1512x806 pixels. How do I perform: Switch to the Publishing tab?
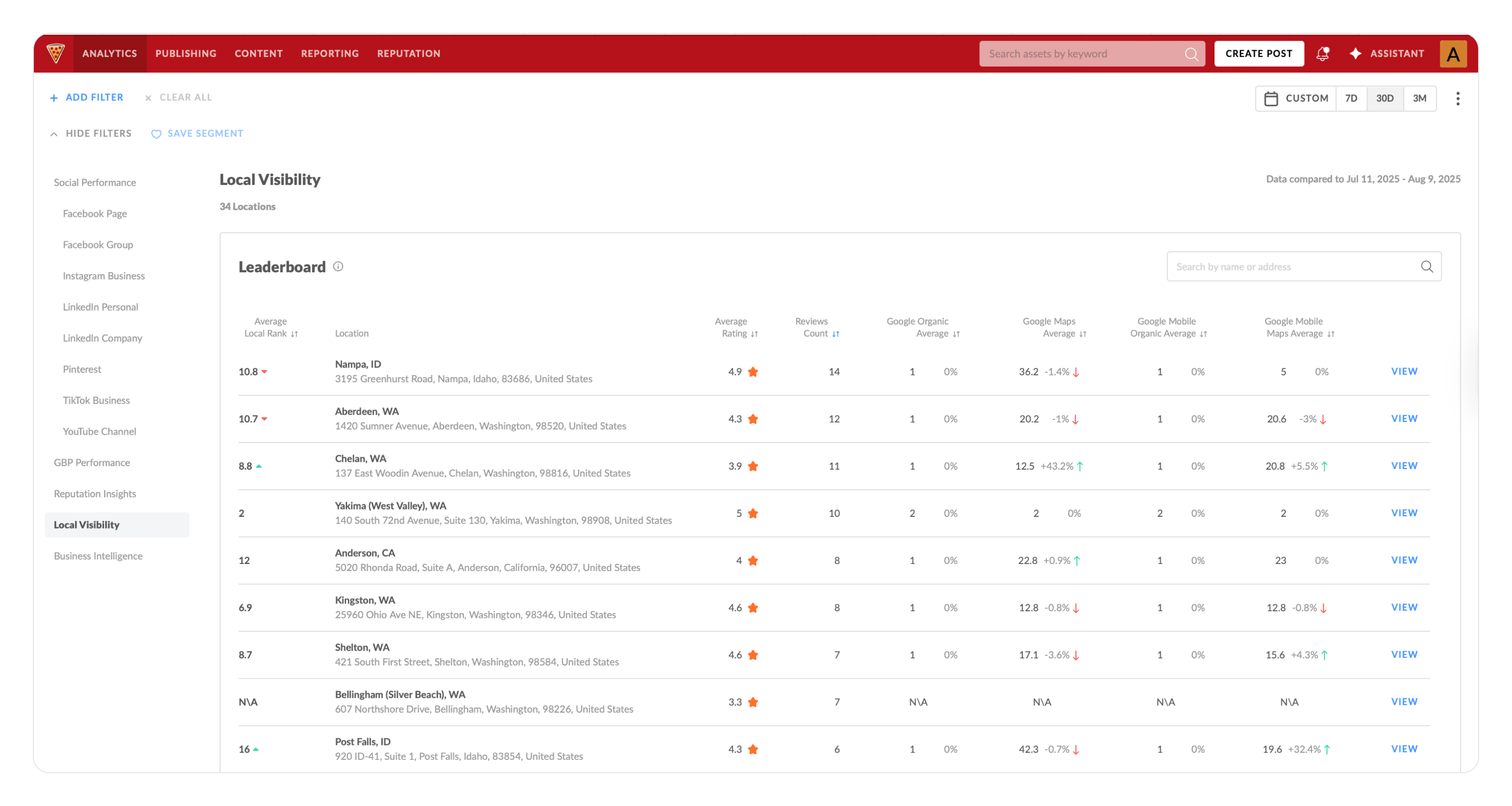click(x=186, y=53)
